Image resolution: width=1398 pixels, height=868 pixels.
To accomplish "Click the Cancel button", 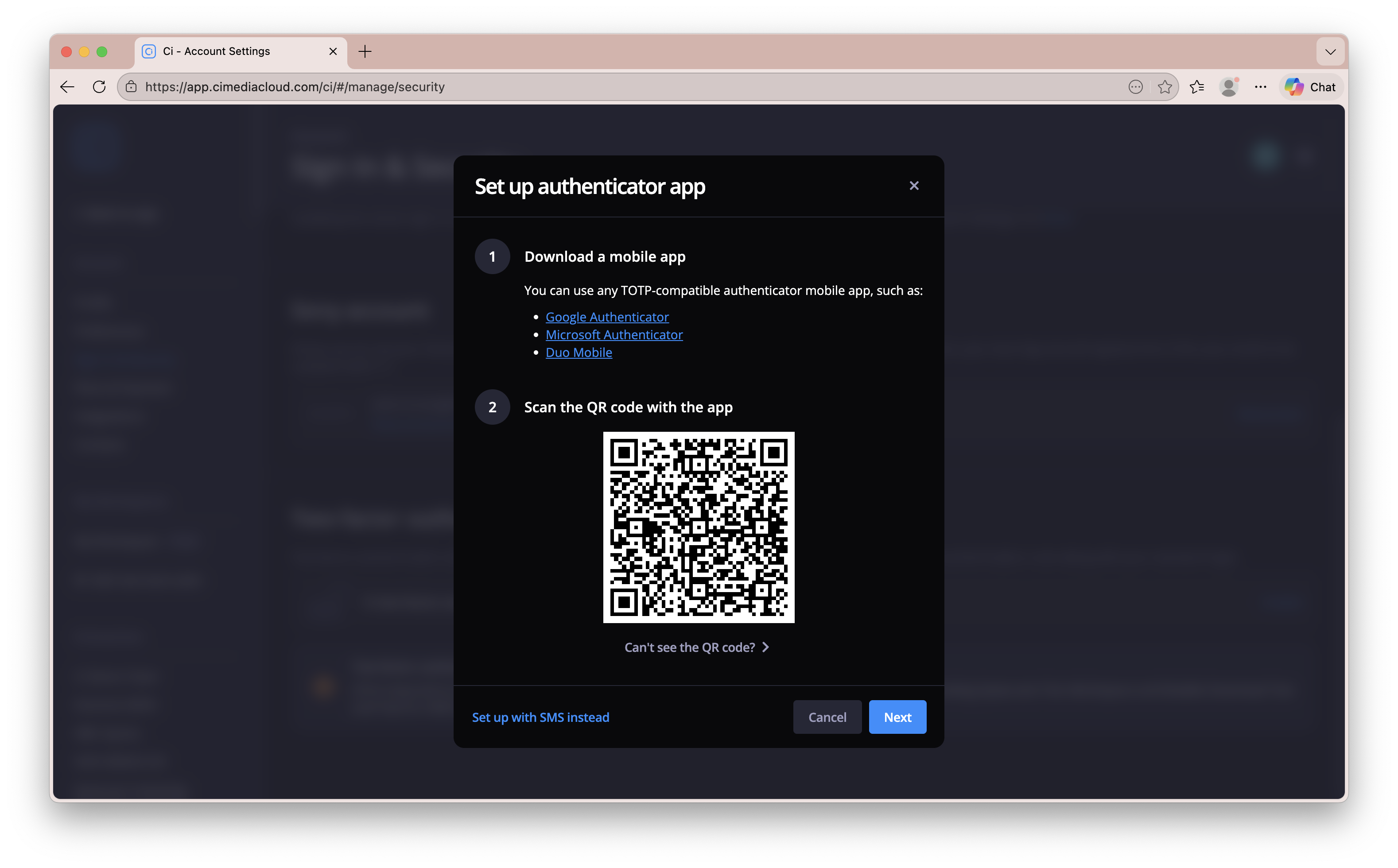I will [827, 717].
